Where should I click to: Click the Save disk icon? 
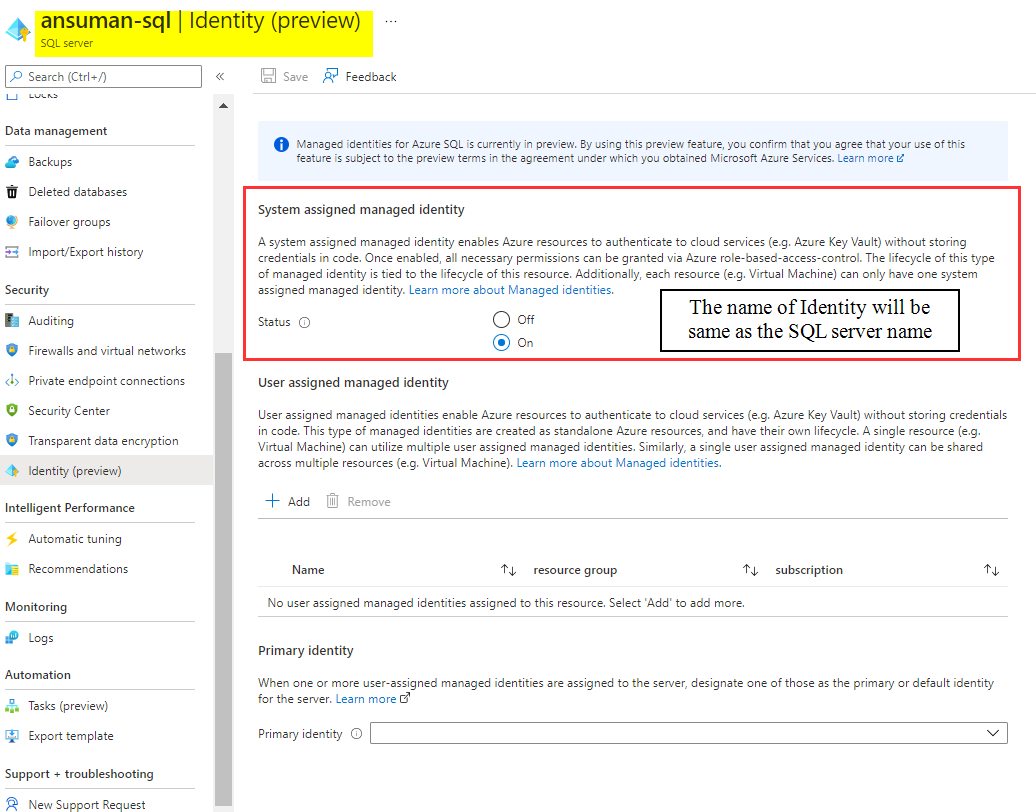pyautogui.click(x=268, y=76)
